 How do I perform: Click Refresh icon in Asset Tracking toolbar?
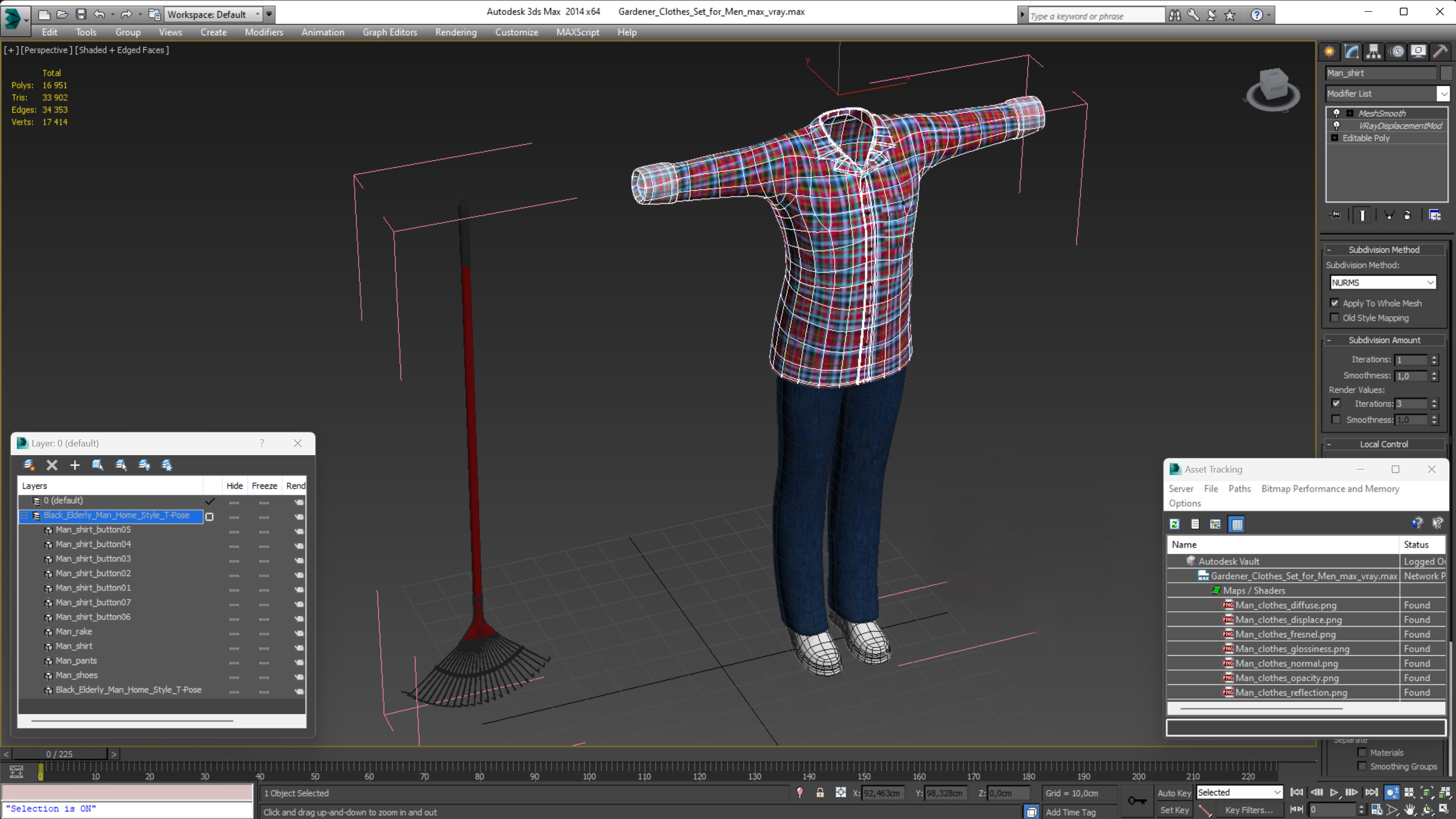pyautogui.click(x=1174, y=524)
